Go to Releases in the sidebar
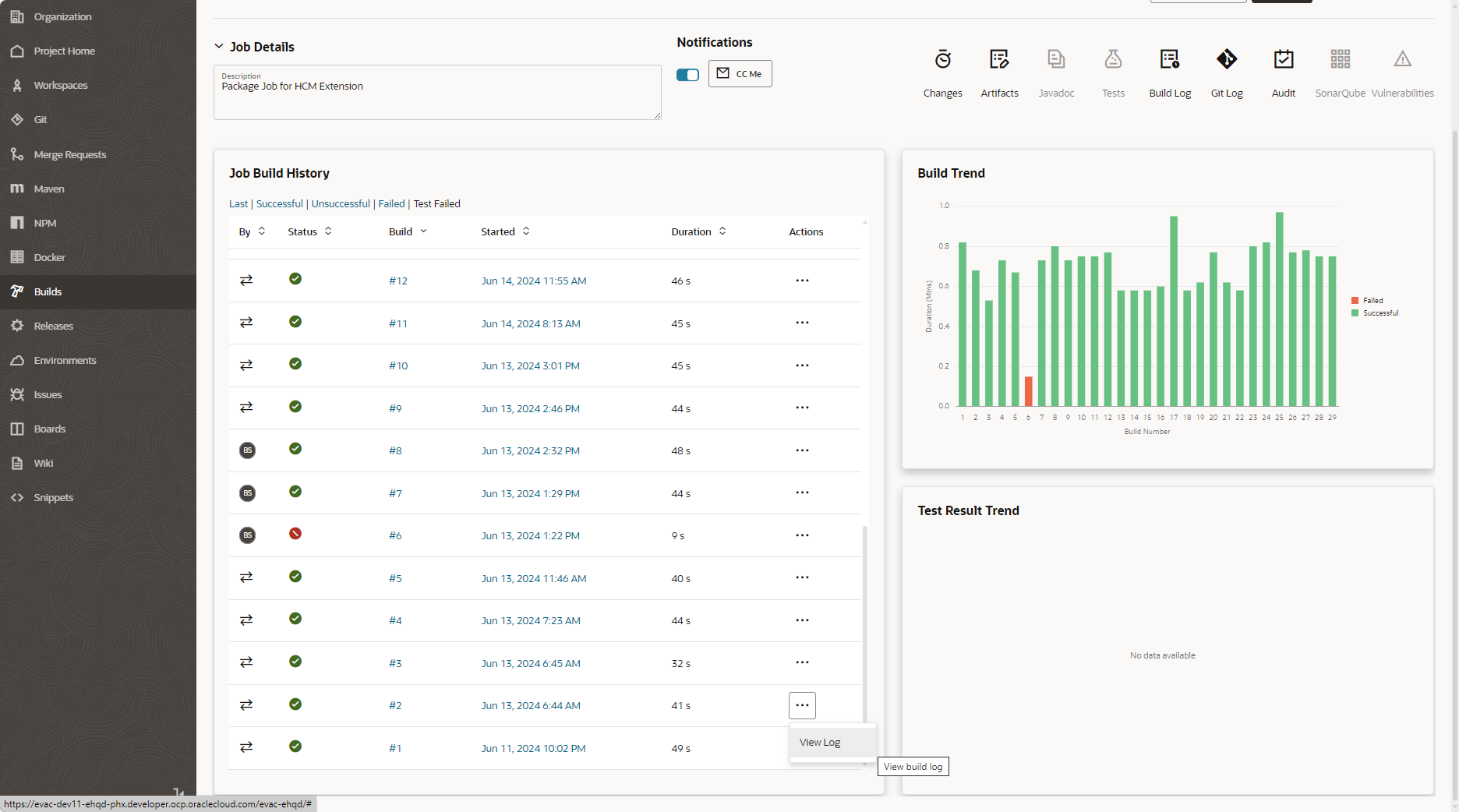Image resolution: width=1459 pixels, height=812 pixels. pos(98,326)
